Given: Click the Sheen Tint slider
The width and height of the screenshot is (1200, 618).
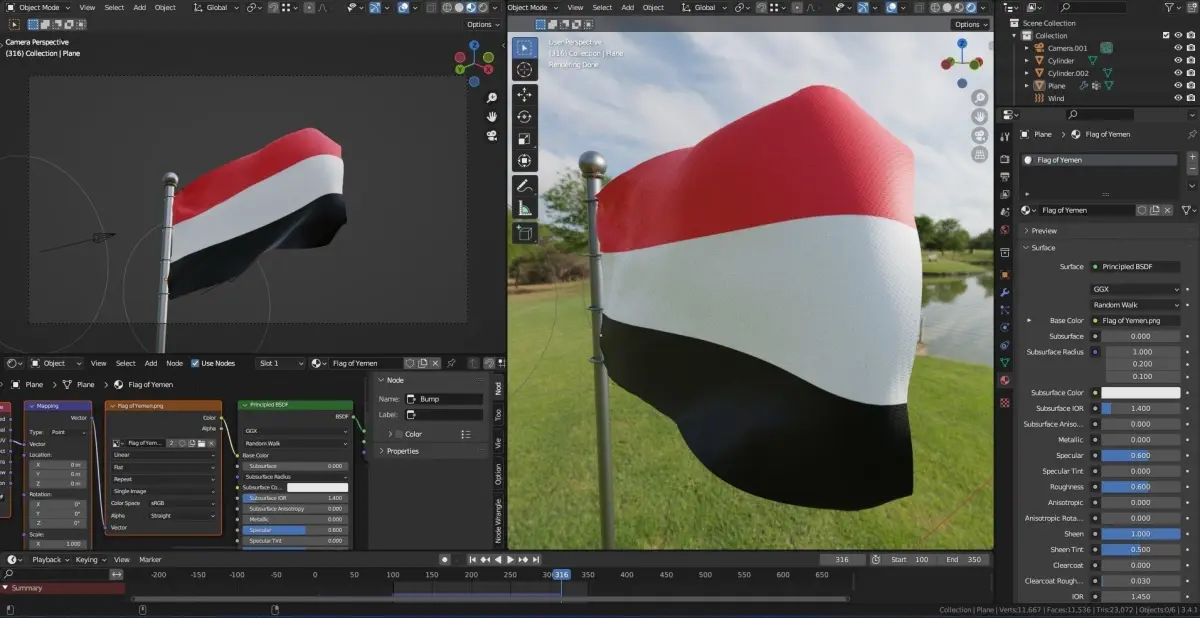Looking at the screenshot, I should click(x=1141, y=549).
